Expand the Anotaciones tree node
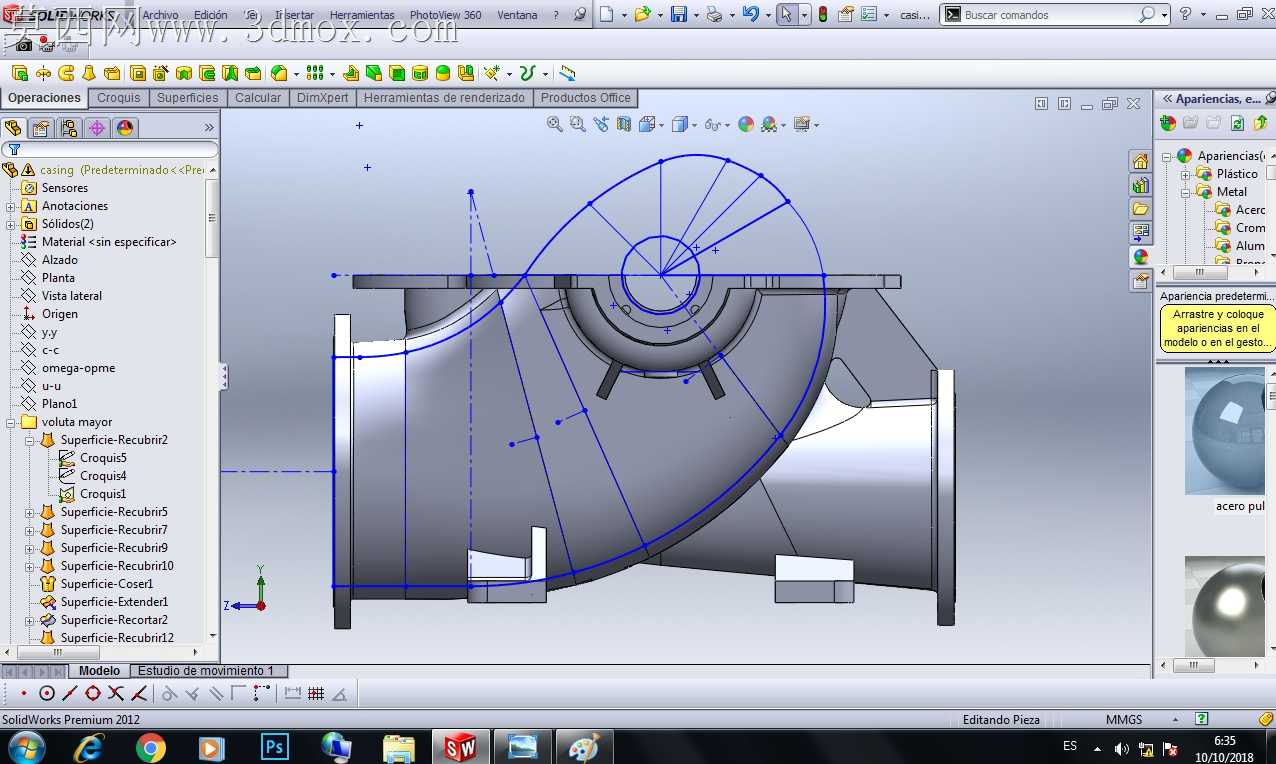This screenshot has height=764, width=1276. [11, 206]
